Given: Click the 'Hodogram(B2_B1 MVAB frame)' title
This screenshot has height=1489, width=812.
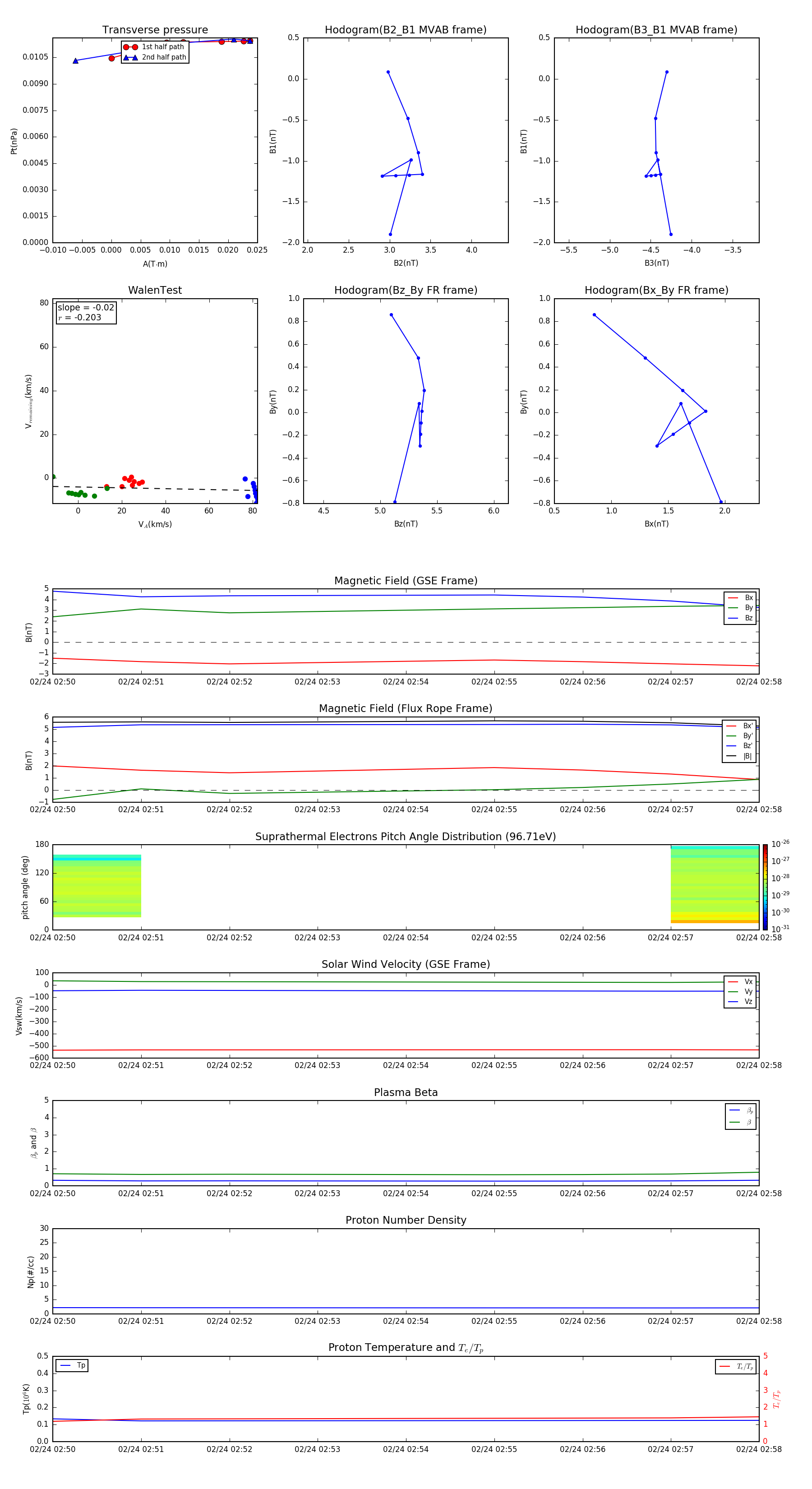Looking at the screenshot, I should [406, 30].
